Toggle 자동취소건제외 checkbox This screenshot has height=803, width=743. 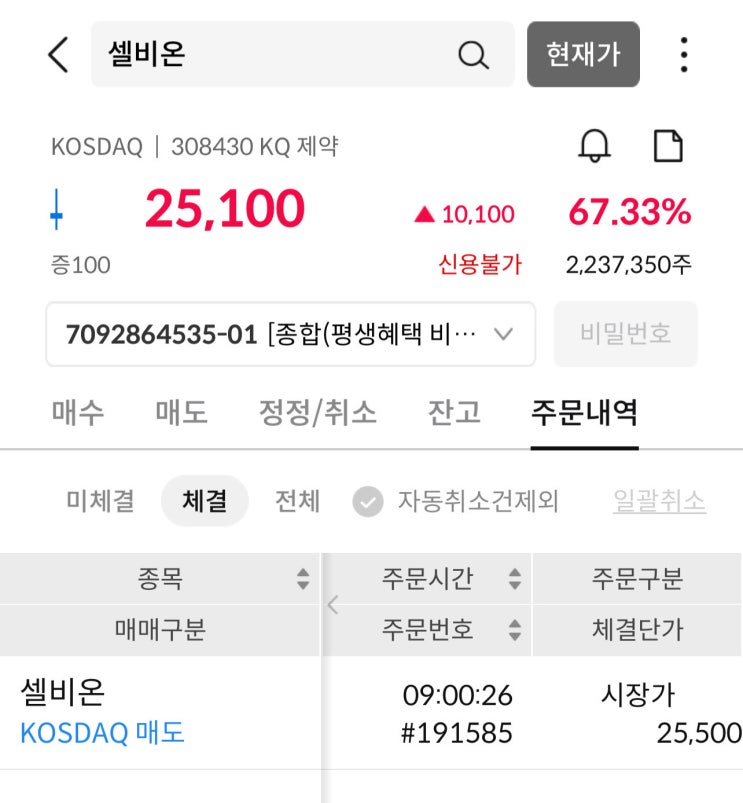(368, 501)
